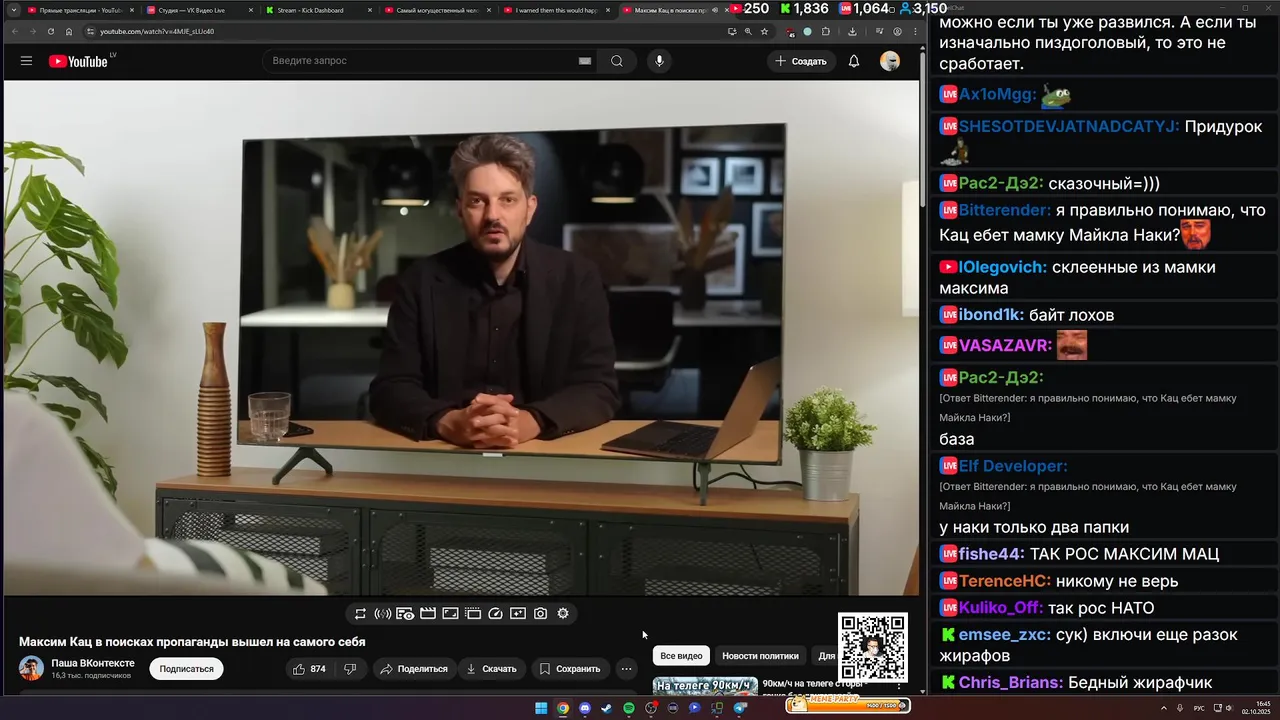
Task: Start voice search with the microphone icon
Action: pos(659,61)
